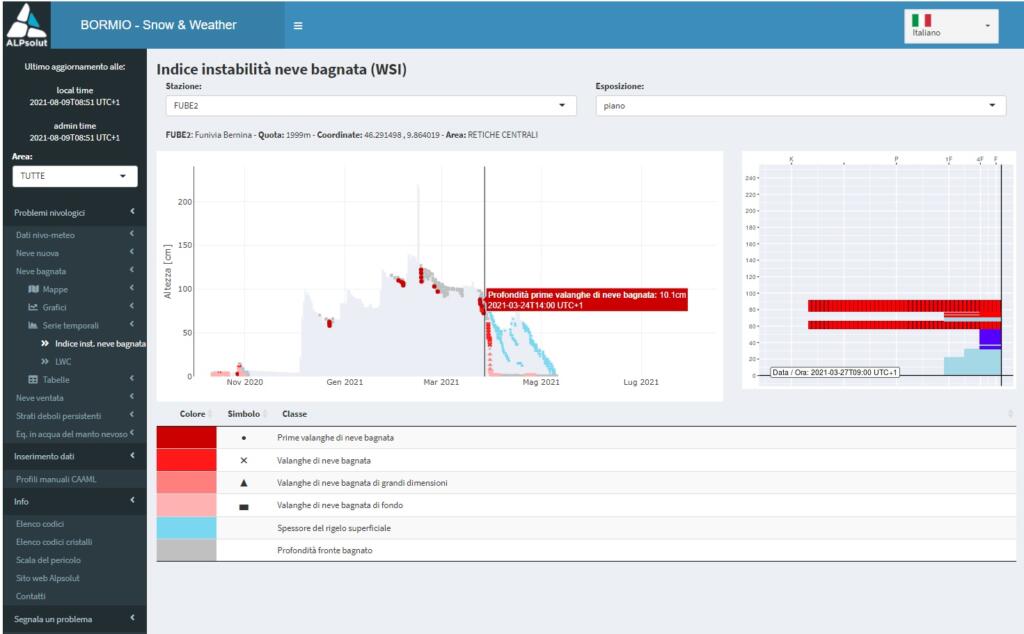The height and width of the screenshot is (634, 1024).
Task: Click the Data / Ora label in profile chart
Action: tap(835, 372)
